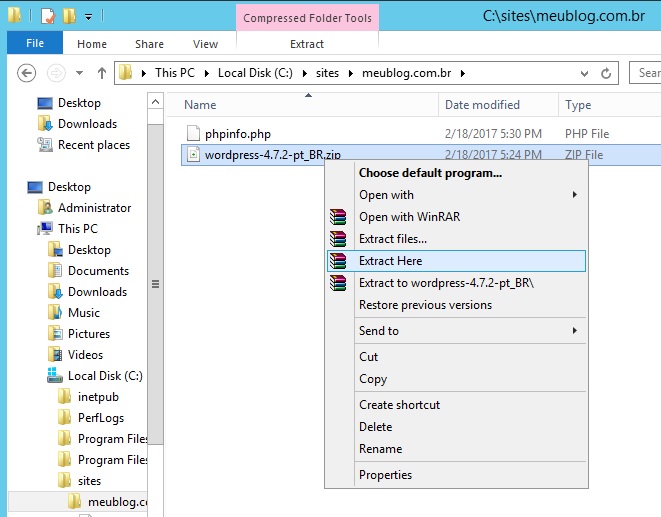Switch to the Home ribbon tab
The height and width of the screenshot is (517, 661).
tap(92, 44)
